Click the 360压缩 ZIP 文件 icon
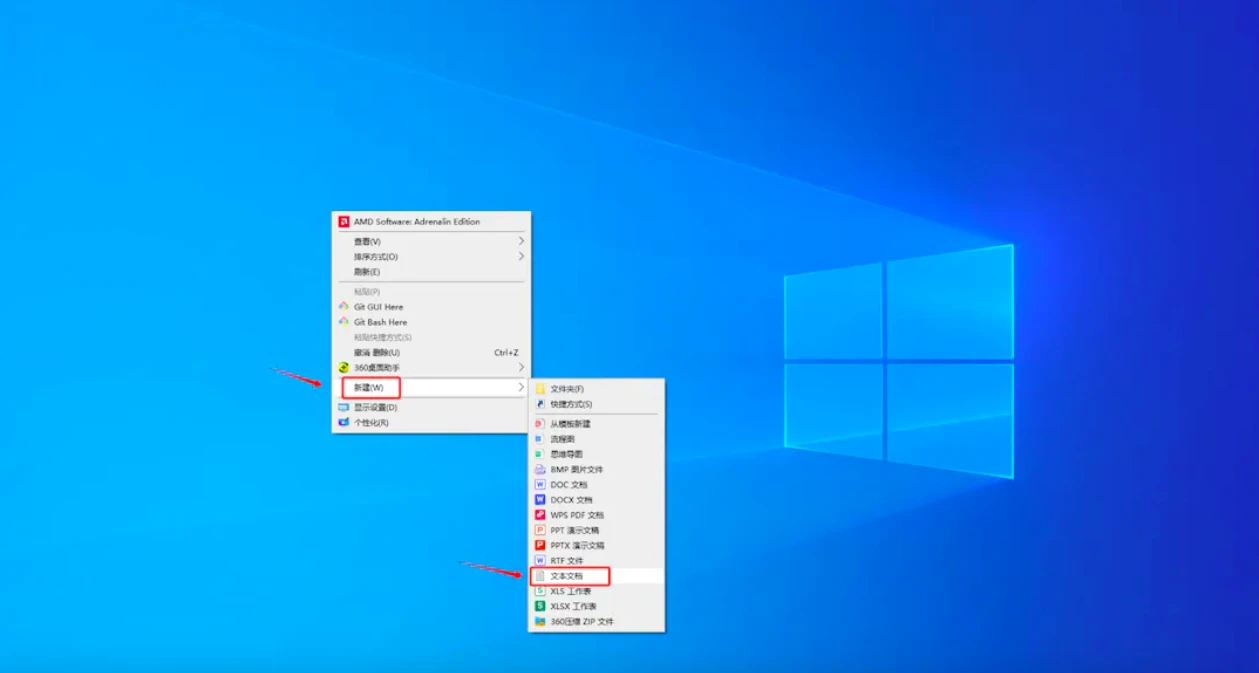Image resolution: width=1259 pixels, height=673 pixels. [540, 622]
